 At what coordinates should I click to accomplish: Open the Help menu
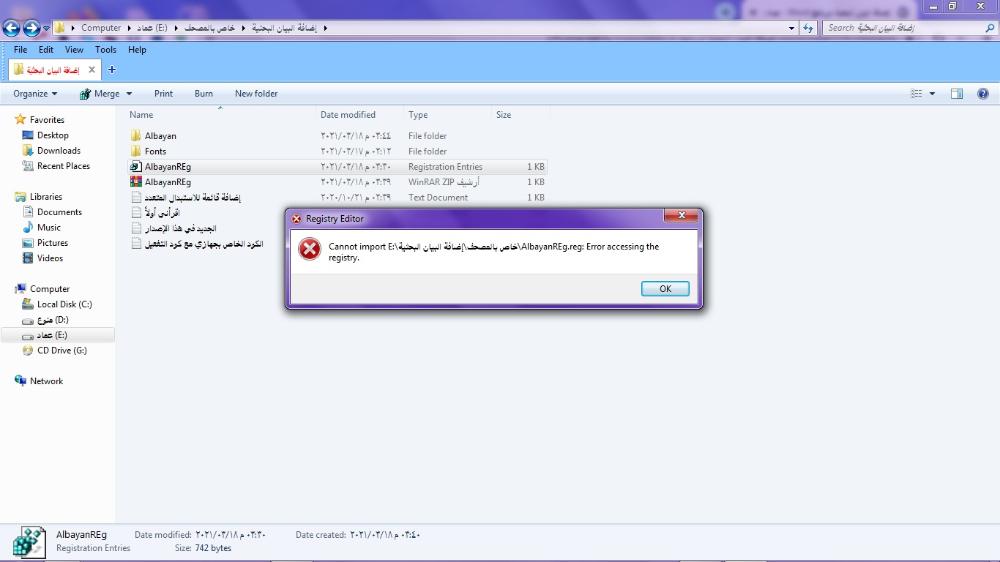(x=137, y=49)
